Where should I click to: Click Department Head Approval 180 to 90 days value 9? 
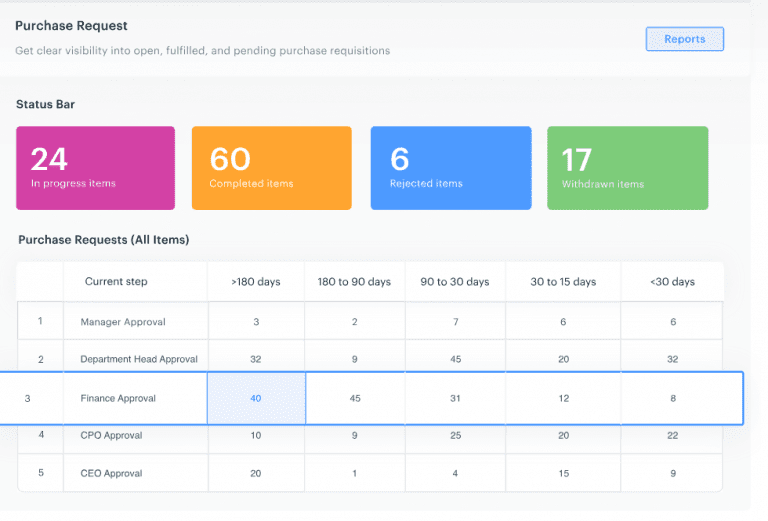[x=355, y=359]
